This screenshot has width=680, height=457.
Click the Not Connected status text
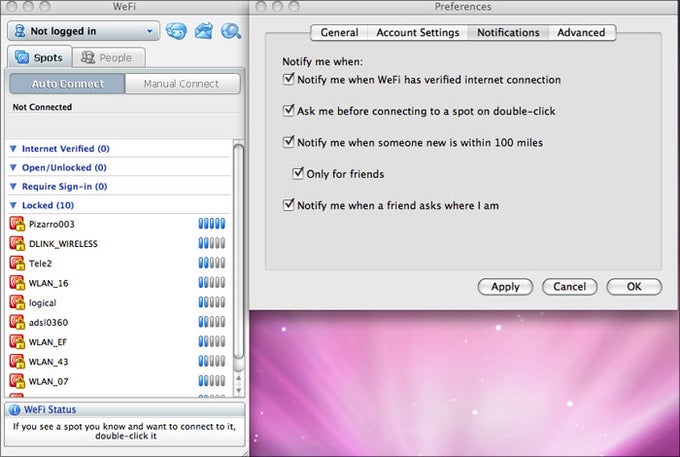point(42,107)
